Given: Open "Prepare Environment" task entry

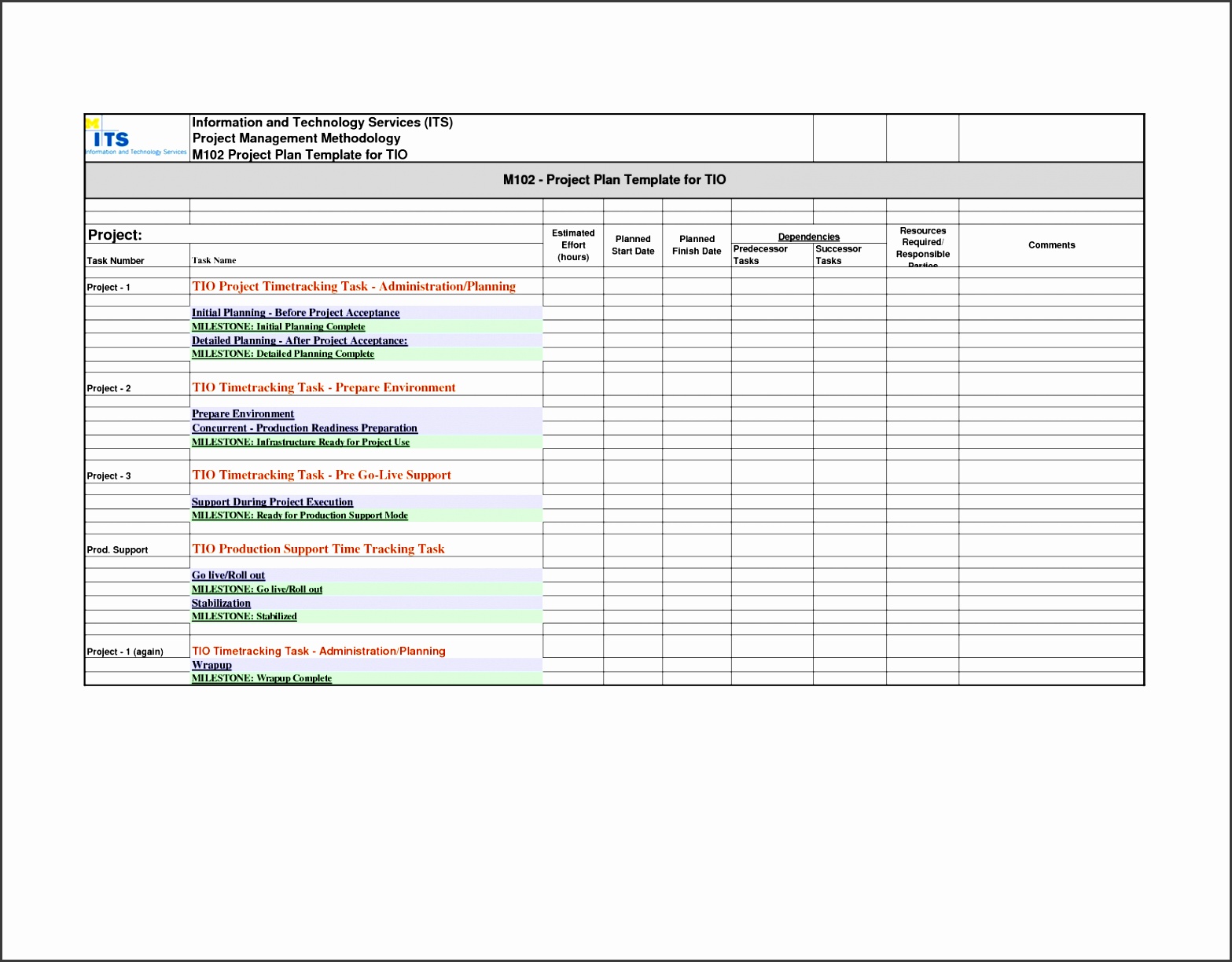Looking at the screenshot, I should point(242,413).
